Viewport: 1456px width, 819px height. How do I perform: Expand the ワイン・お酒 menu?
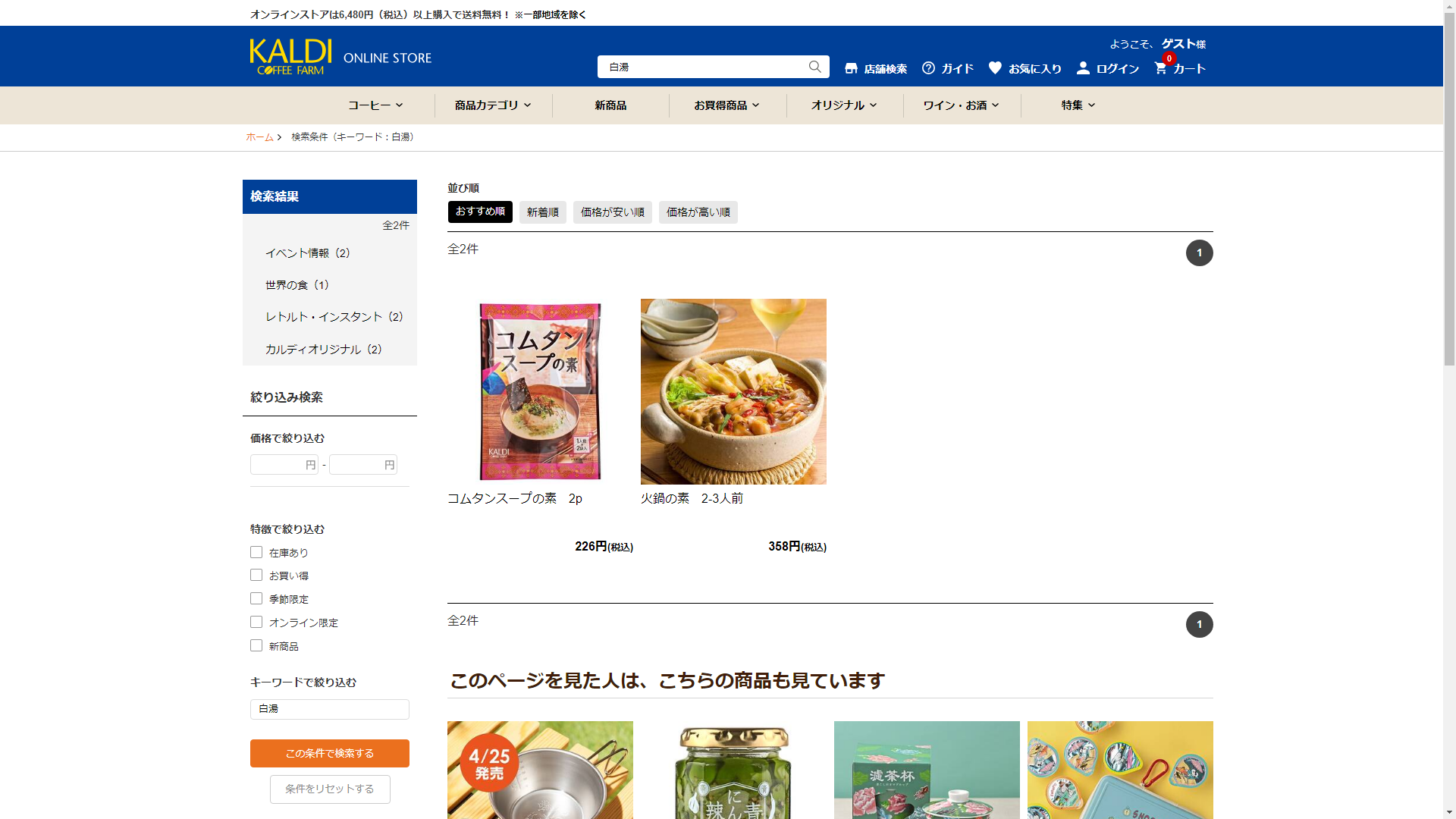(961, 105)
